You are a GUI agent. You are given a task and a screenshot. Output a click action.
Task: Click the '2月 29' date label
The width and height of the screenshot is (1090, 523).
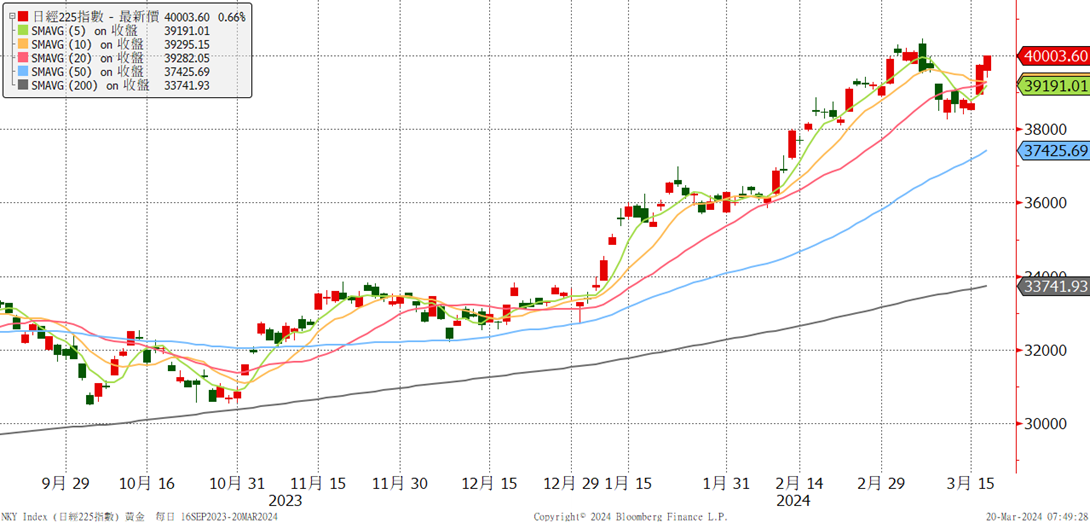click(882, 483)
